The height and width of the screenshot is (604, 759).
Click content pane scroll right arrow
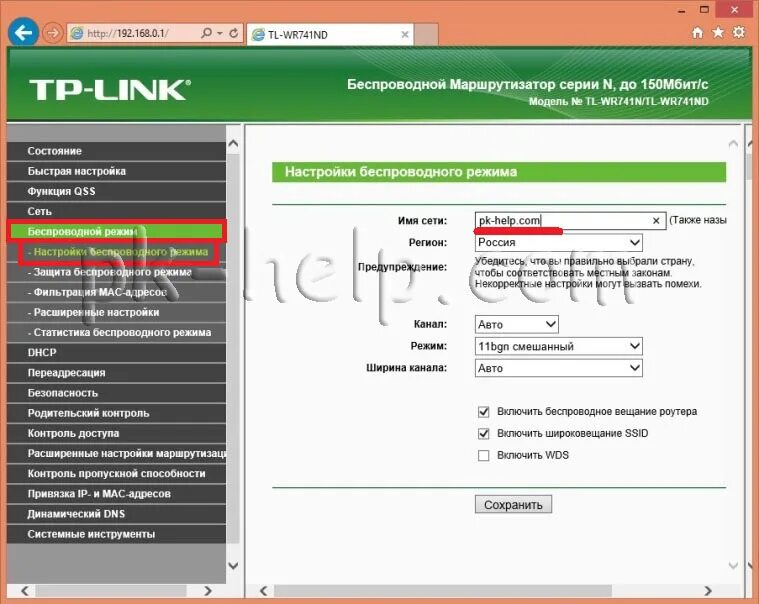[708, 590]
